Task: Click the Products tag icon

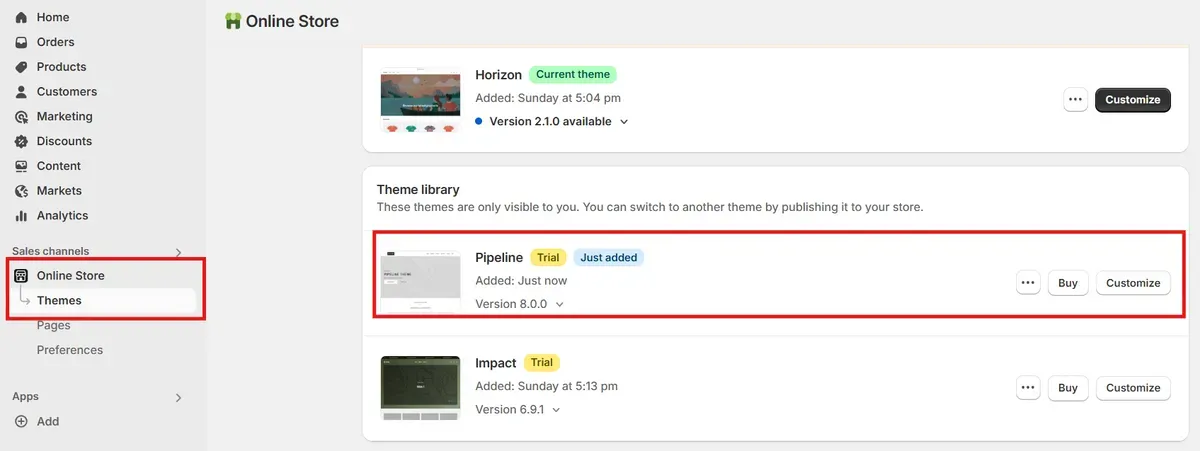Action: [x=21, y=67]
